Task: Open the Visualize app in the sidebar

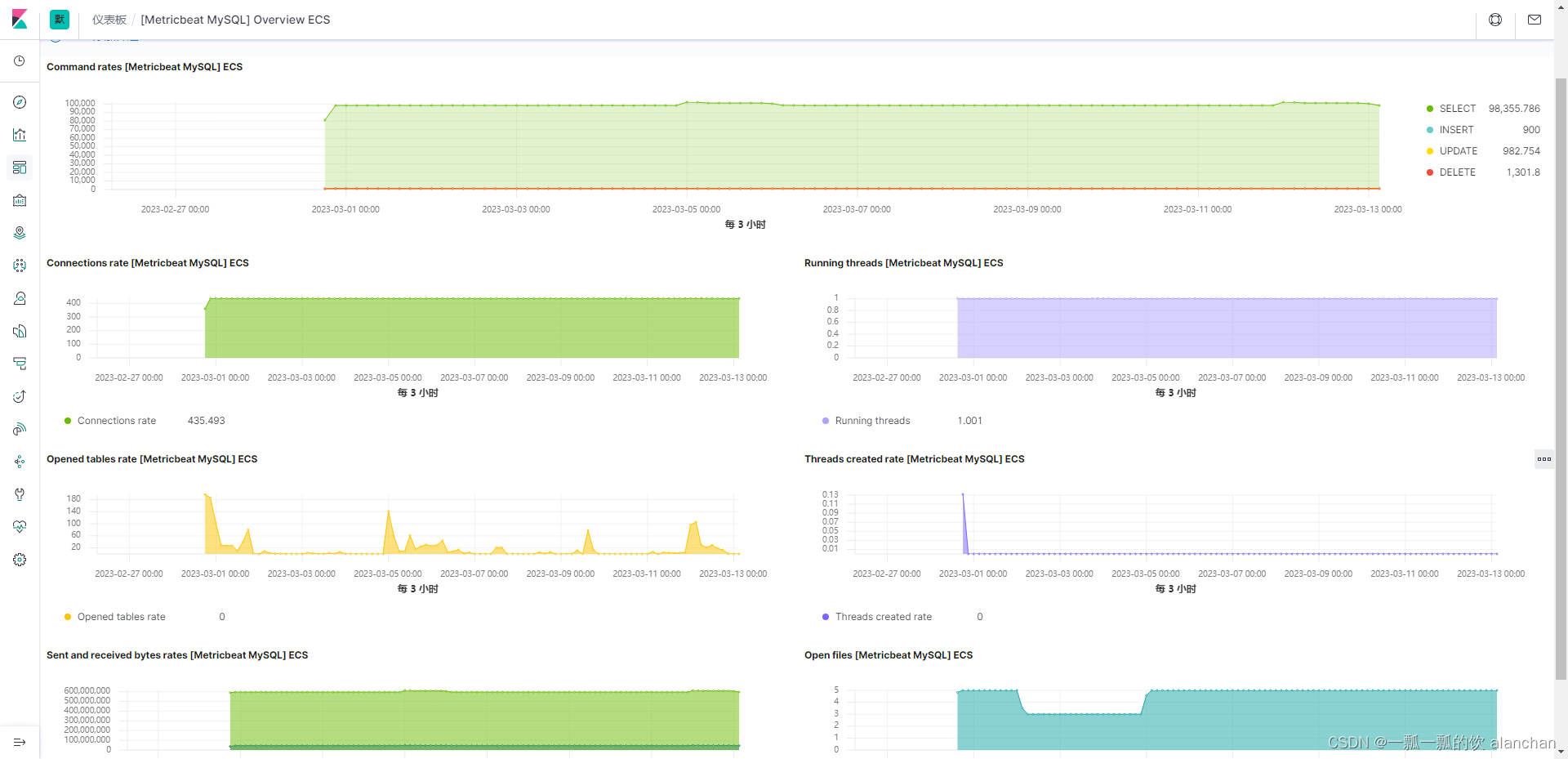Action: (20, 135)
